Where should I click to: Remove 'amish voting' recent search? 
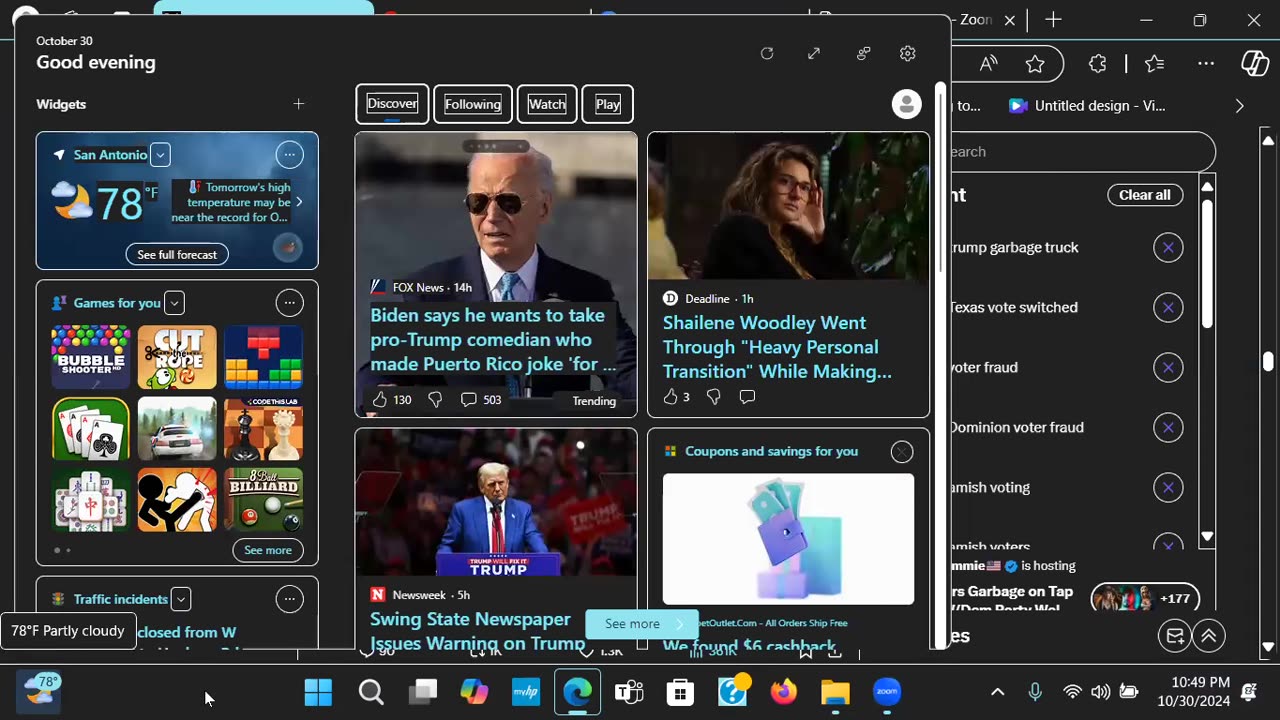[x=1168, y=487]
